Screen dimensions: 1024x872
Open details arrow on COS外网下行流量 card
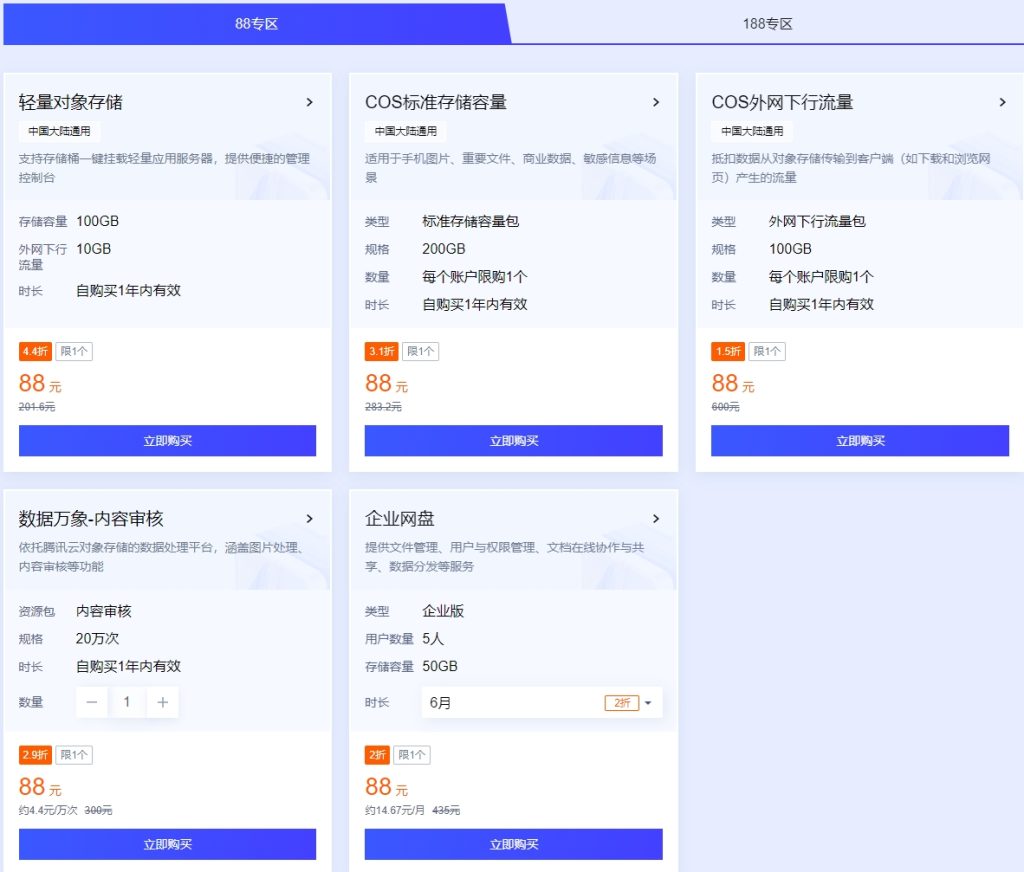click(1003, 102)
